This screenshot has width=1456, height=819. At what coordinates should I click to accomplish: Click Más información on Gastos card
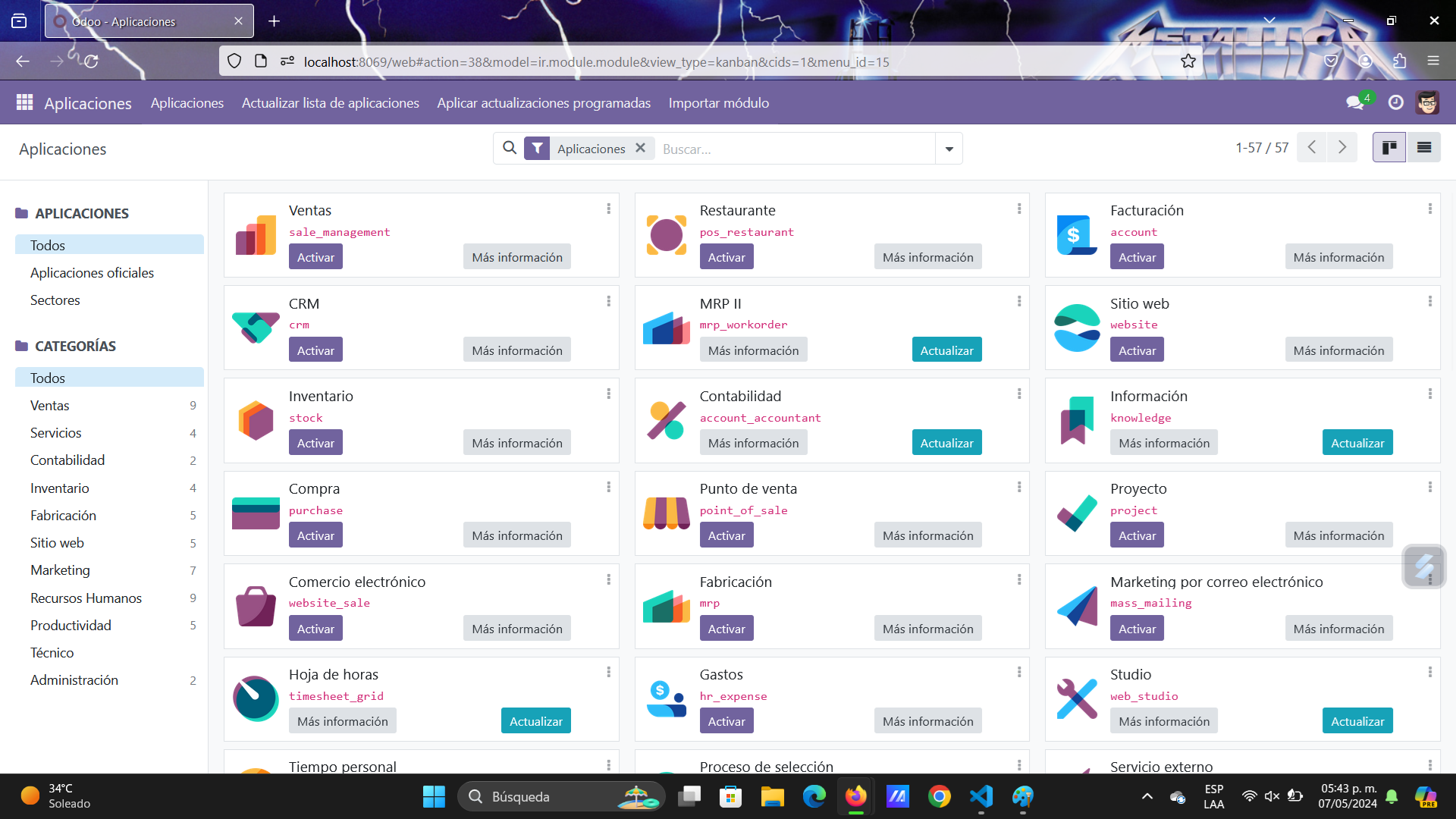tap(928, 720)
